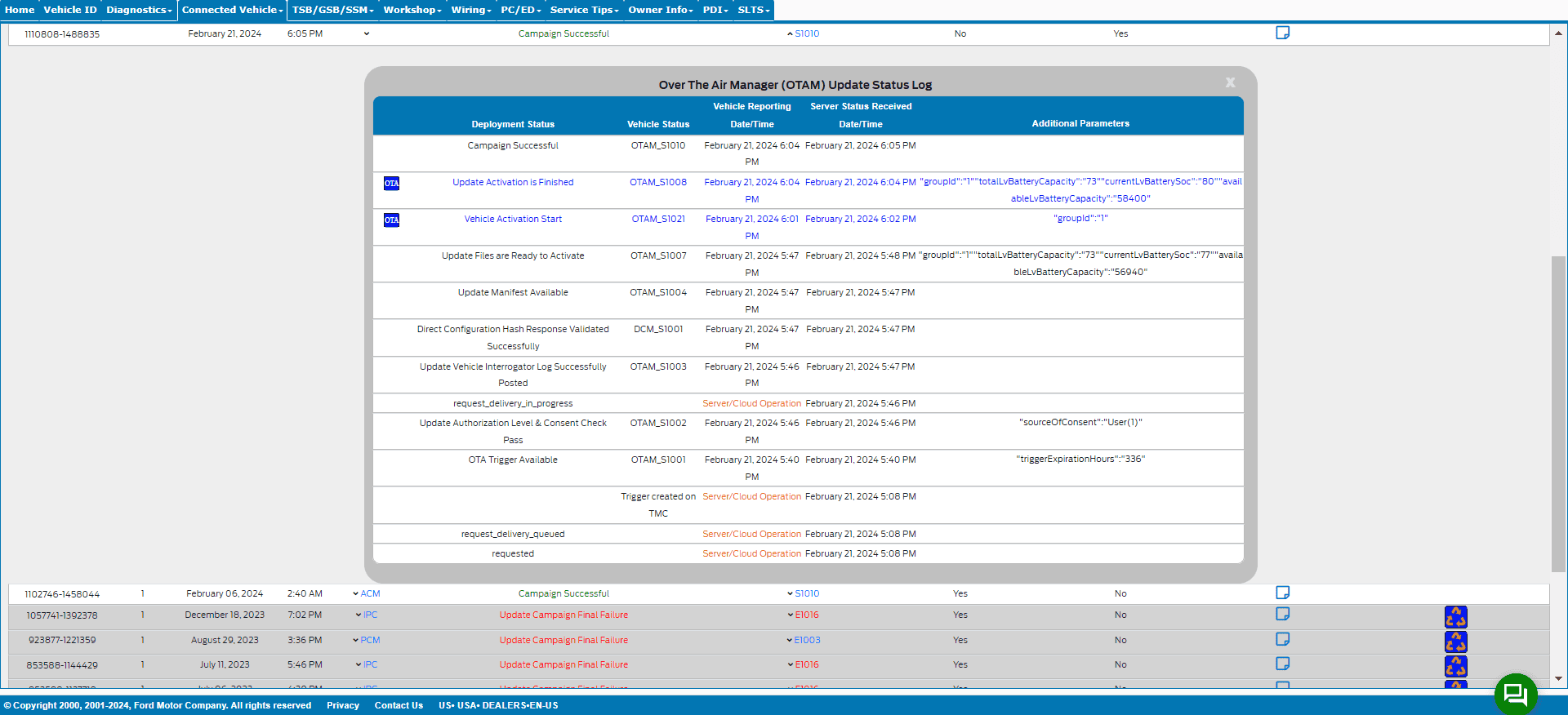Viewport: 1568px width, 715px height.
Task: Collapse the S1010 status log expander in top row
Action: pos(790,34)
